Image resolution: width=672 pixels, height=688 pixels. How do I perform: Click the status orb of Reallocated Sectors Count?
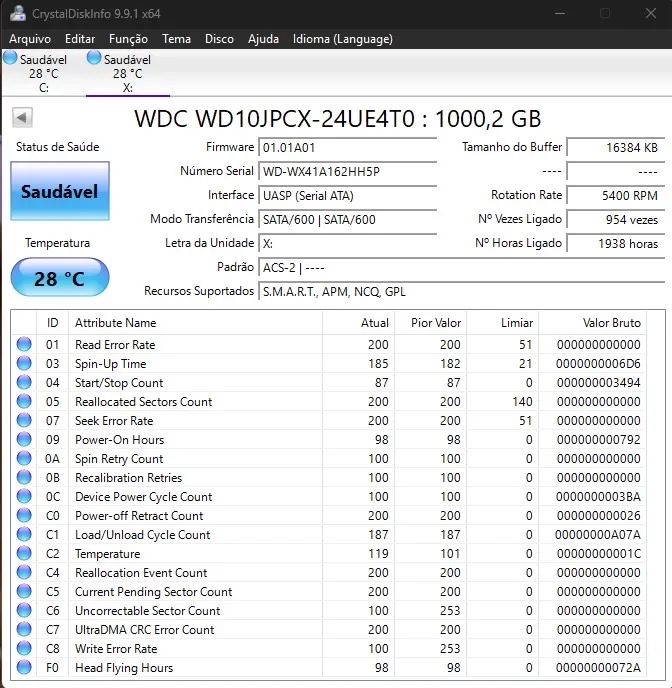[x=24, y=401]
